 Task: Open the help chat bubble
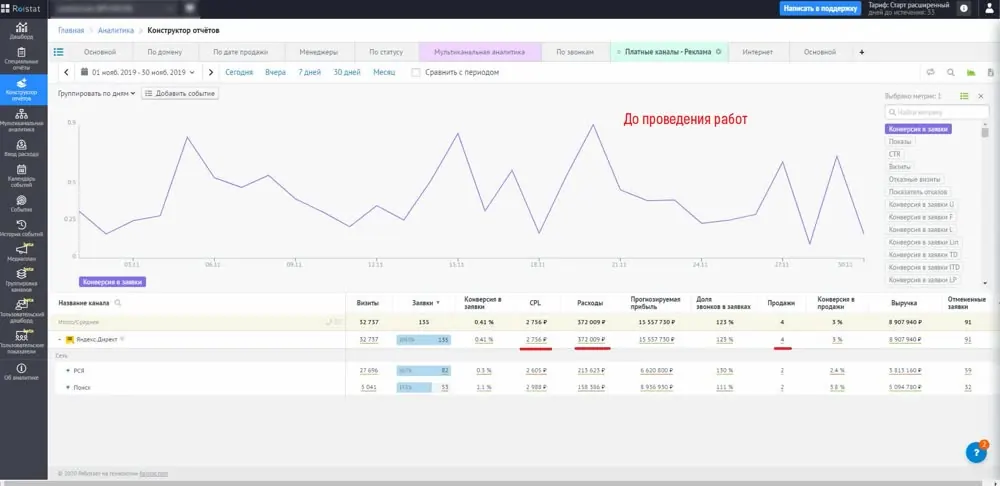click(976, 452)
